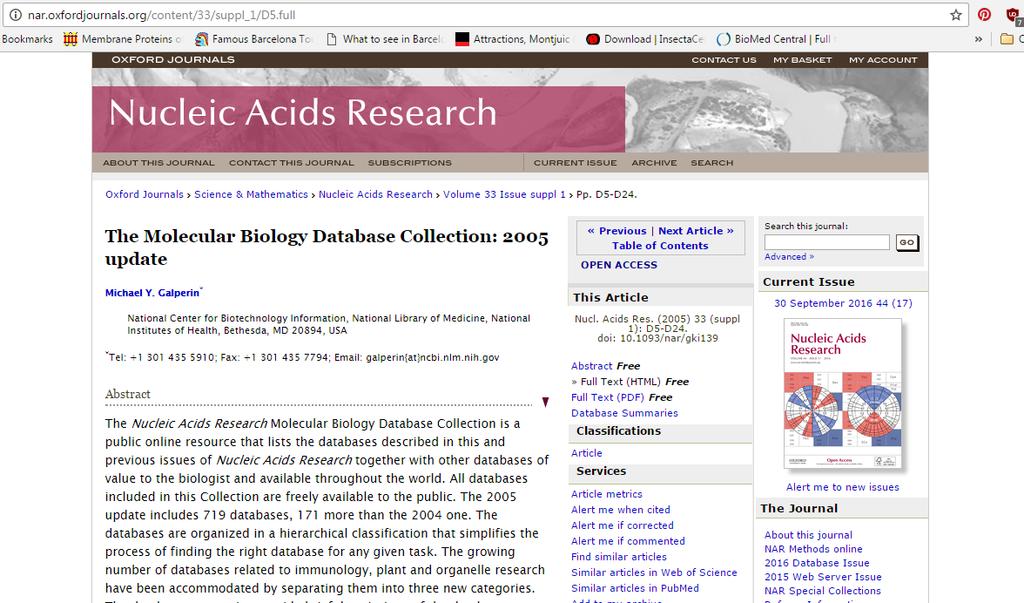Open NAR Methods online link
The image size is (1024, 603).
[x=813, y=549]
